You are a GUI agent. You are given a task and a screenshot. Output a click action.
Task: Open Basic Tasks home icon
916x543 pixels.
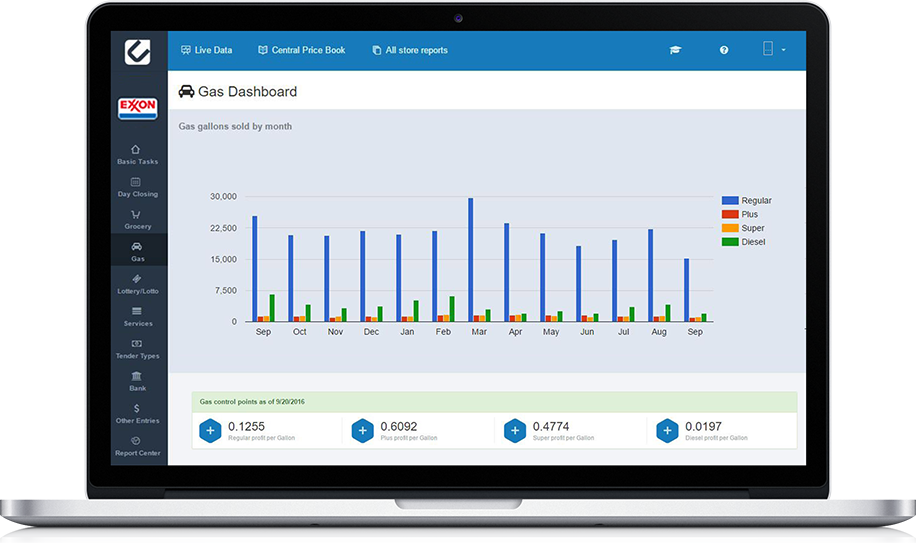click(x=136, y=149)
